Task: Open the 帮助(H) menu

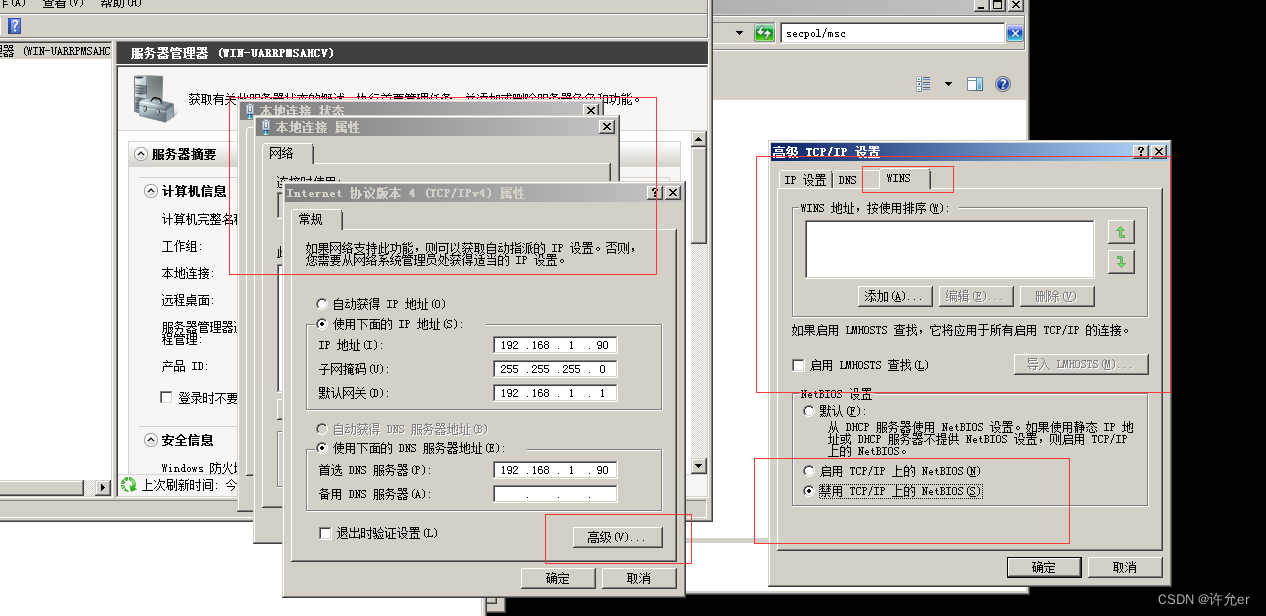Action: click(x=121, y=4)
